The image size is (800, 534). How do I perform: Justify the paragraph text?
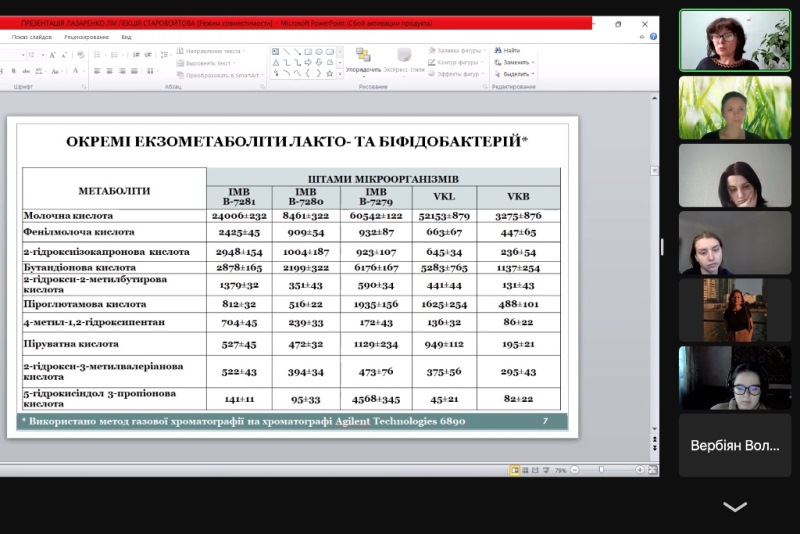[x=134, y=71]
